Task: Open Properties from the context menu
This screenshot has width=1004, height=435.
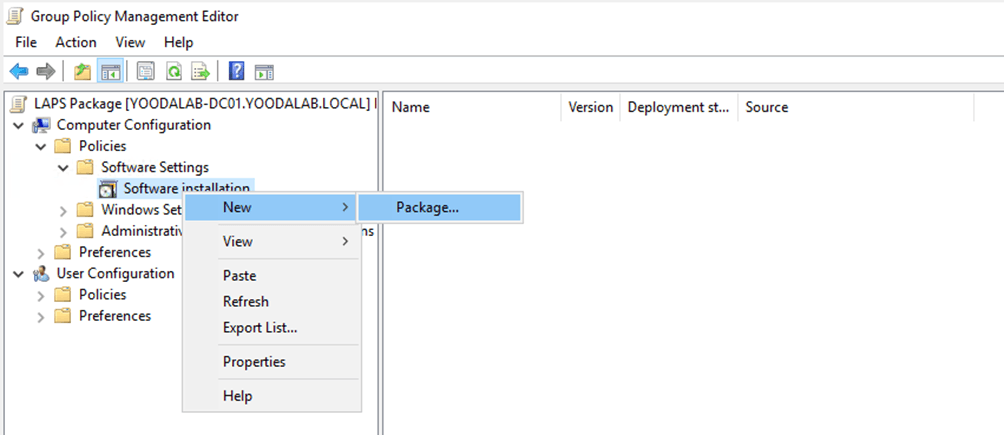Action: (272, 361)
